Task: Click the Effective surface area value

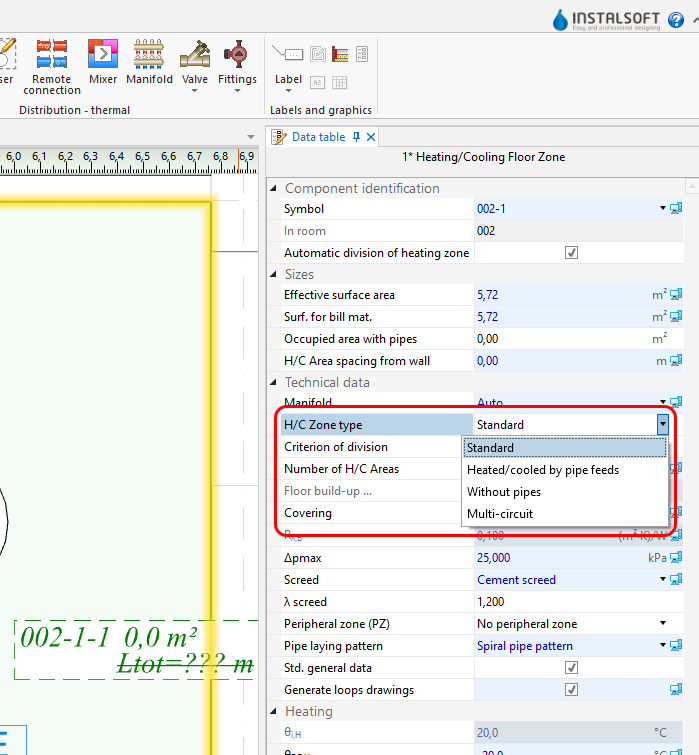Action: pos(560,295)
